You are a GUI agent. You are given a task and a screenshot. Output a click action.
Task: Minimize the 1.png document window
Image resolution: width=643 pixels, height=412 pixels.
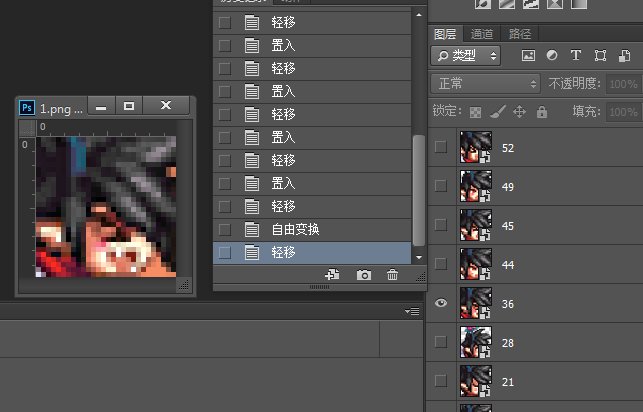pos(101,106)
